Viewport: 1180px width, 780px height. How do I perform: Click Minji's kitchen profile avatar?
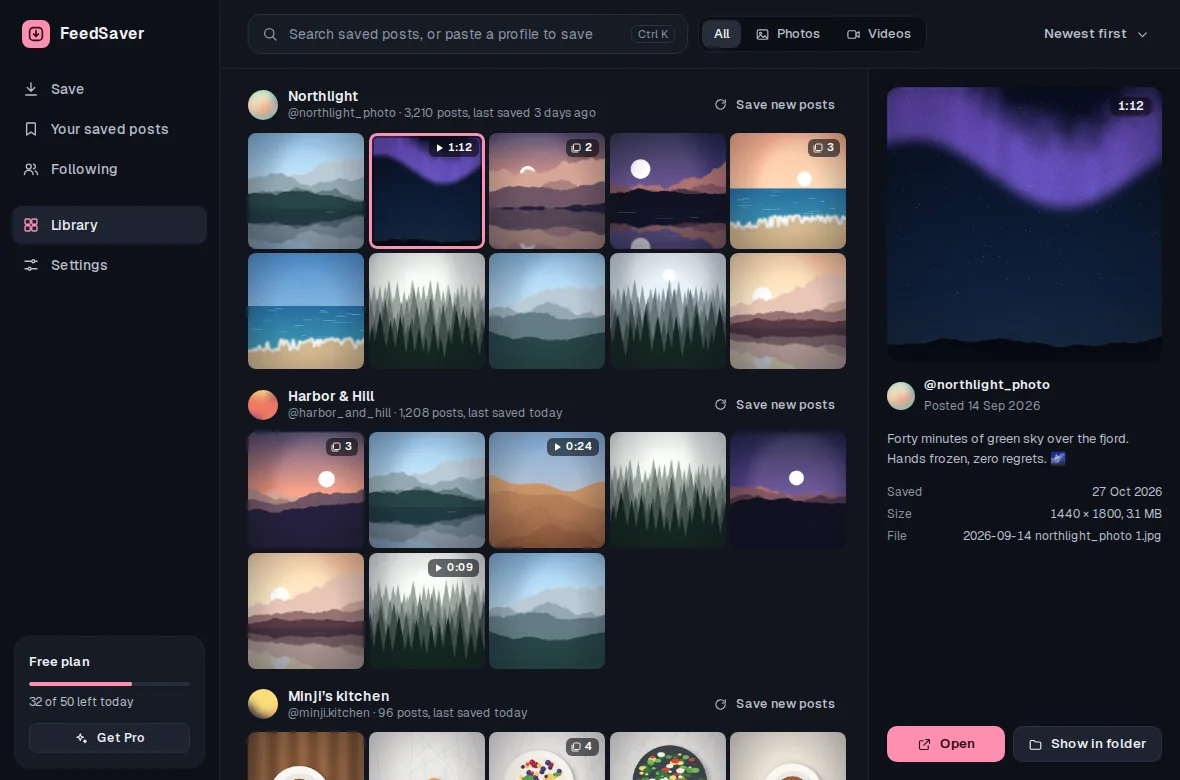263,704
